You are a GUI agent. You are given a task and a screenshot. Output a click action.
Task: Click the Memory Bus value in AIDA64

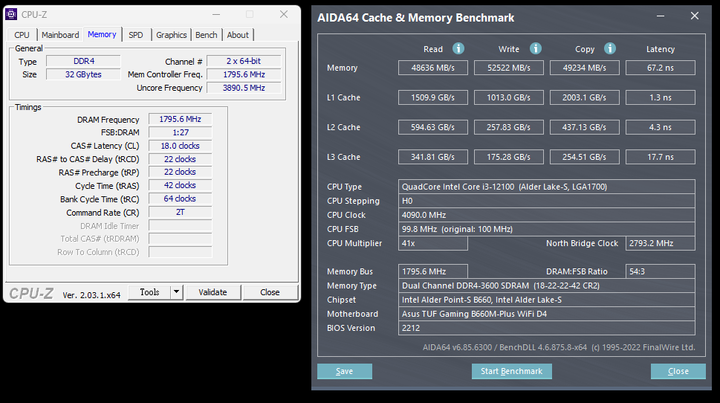pyautogui.click(x=433, y=271)
